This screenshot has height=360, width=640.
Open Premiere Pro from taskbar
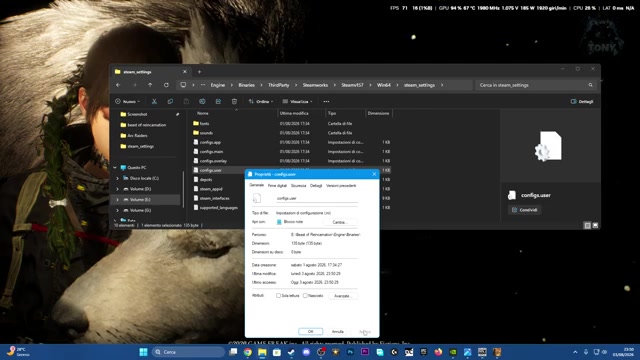pos(365,352)
